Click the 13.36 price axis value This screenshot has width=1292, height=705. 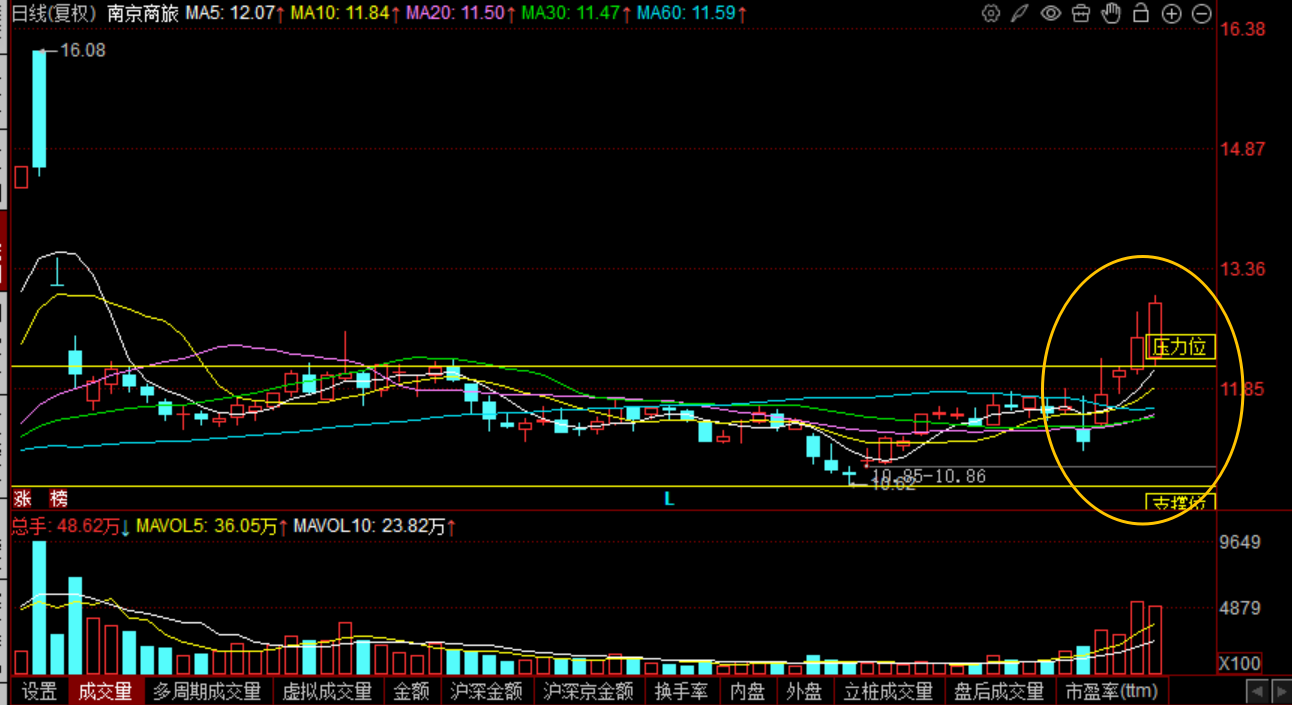(x=1243, y=269)
